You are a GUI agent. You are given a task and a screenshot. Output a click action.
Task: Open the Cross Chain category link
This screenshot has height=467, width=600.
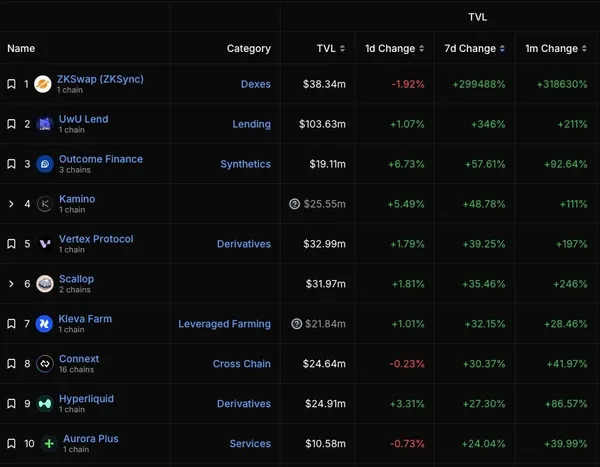[241, 364]
